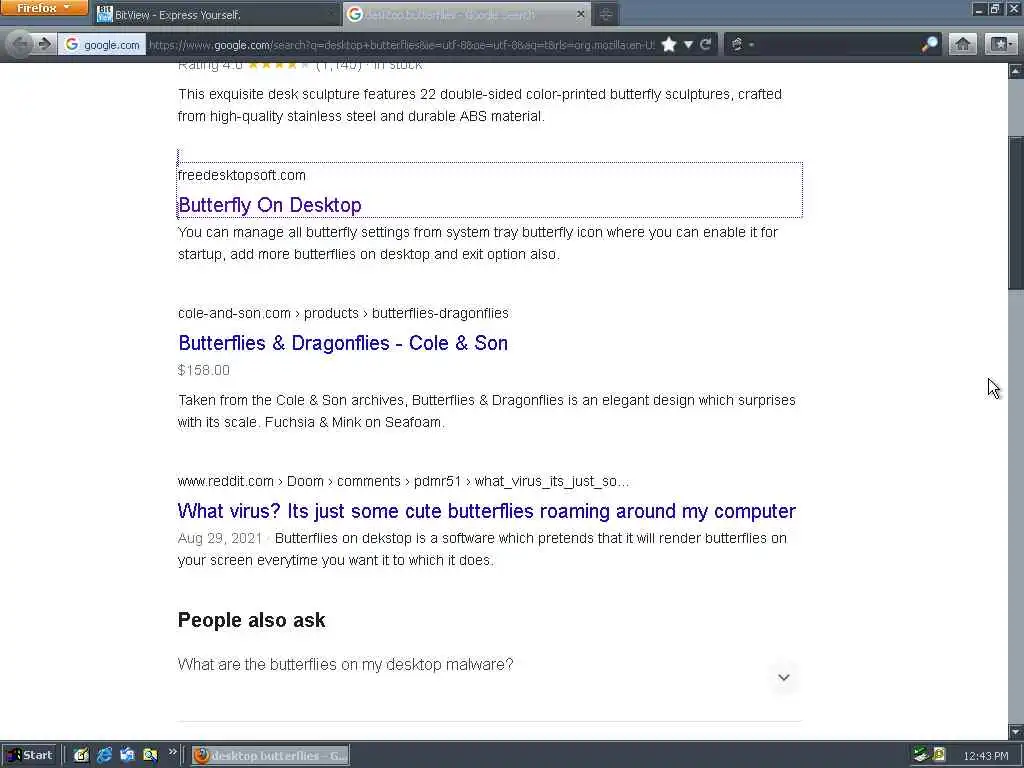Click the $158.00 price text
Image resolution: width=1024 pixels, height=768 pixels.
[204, 370]
